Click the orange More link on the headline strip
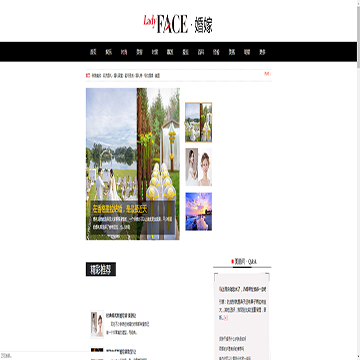The height and width of the screenshot is (360, 360). point(267,74)
